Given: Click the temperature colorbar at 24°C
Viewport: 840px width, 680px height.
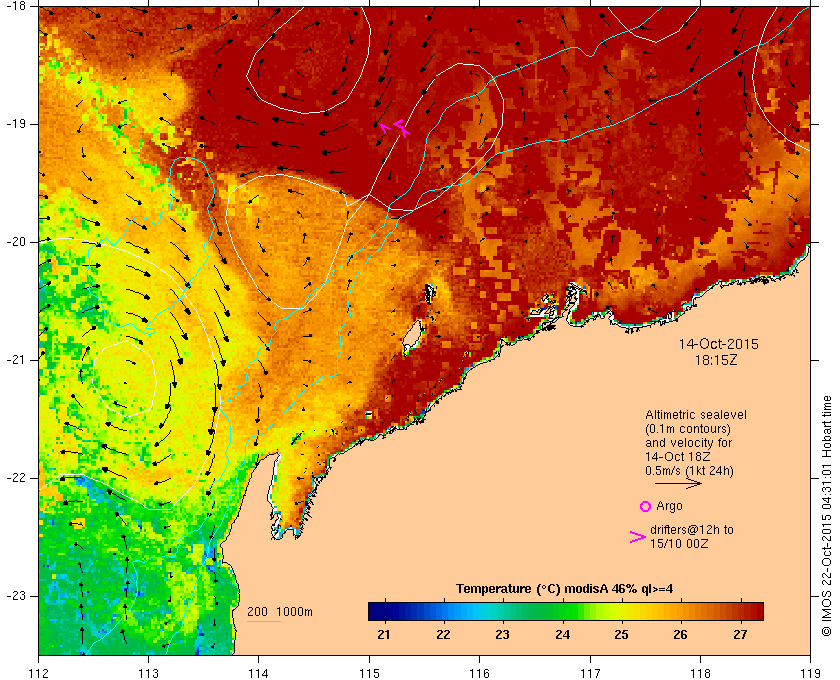Looking at the screenshot, I should tap(562, 611).
